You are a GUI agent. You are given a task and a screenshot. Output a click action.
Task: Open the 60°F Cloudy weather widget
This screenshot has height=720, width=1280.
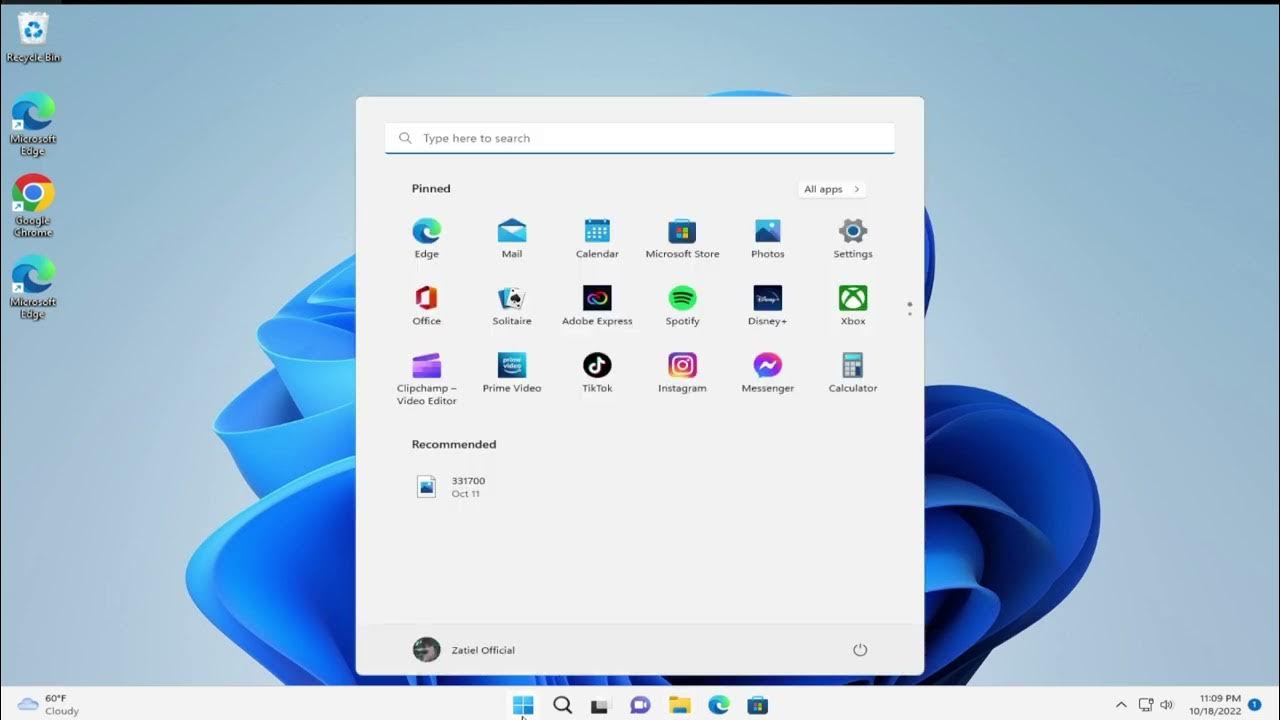[49, 705]
